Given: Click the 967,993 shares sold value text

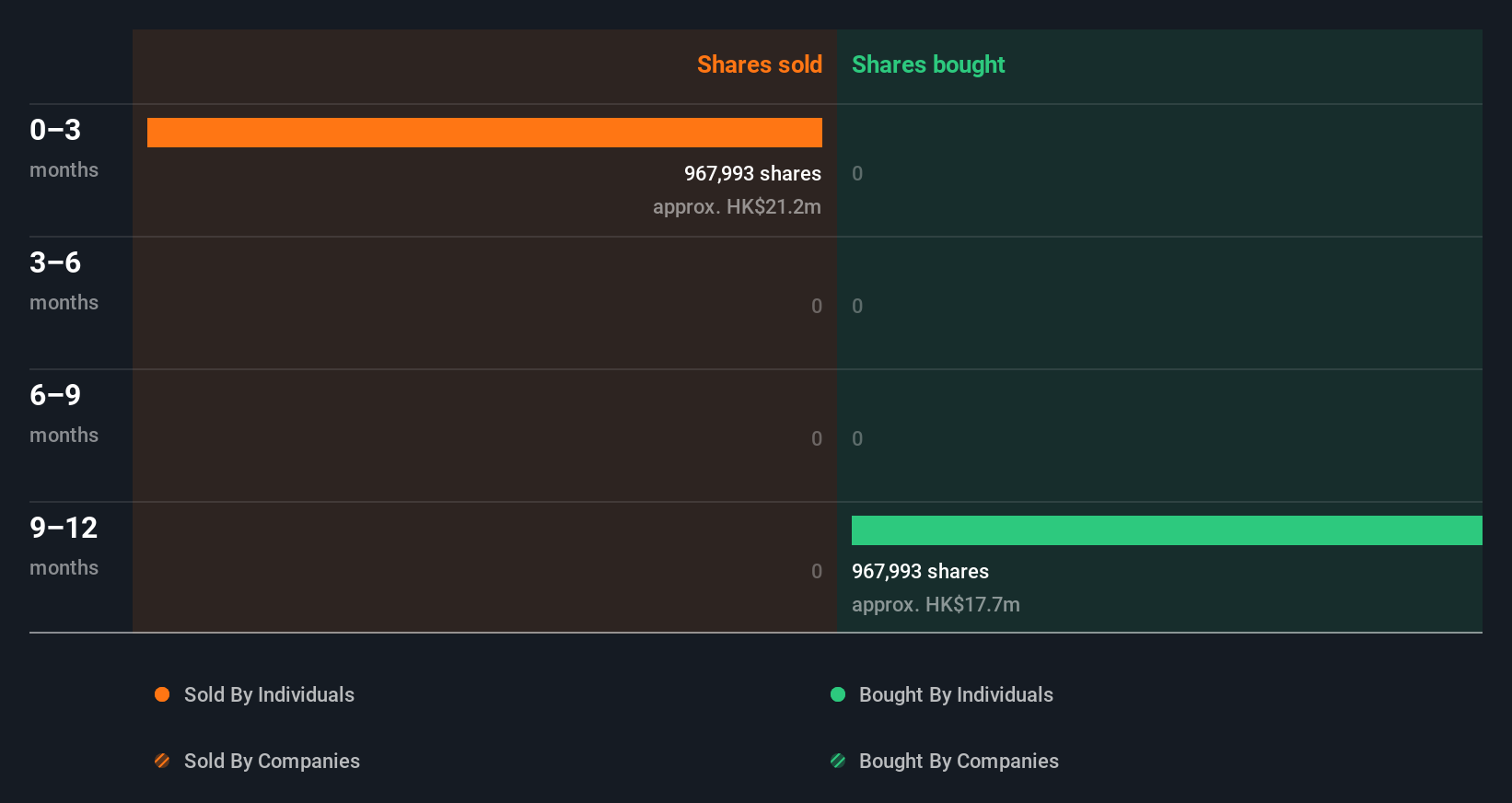Looking at the screenshot, I should 752,173.
